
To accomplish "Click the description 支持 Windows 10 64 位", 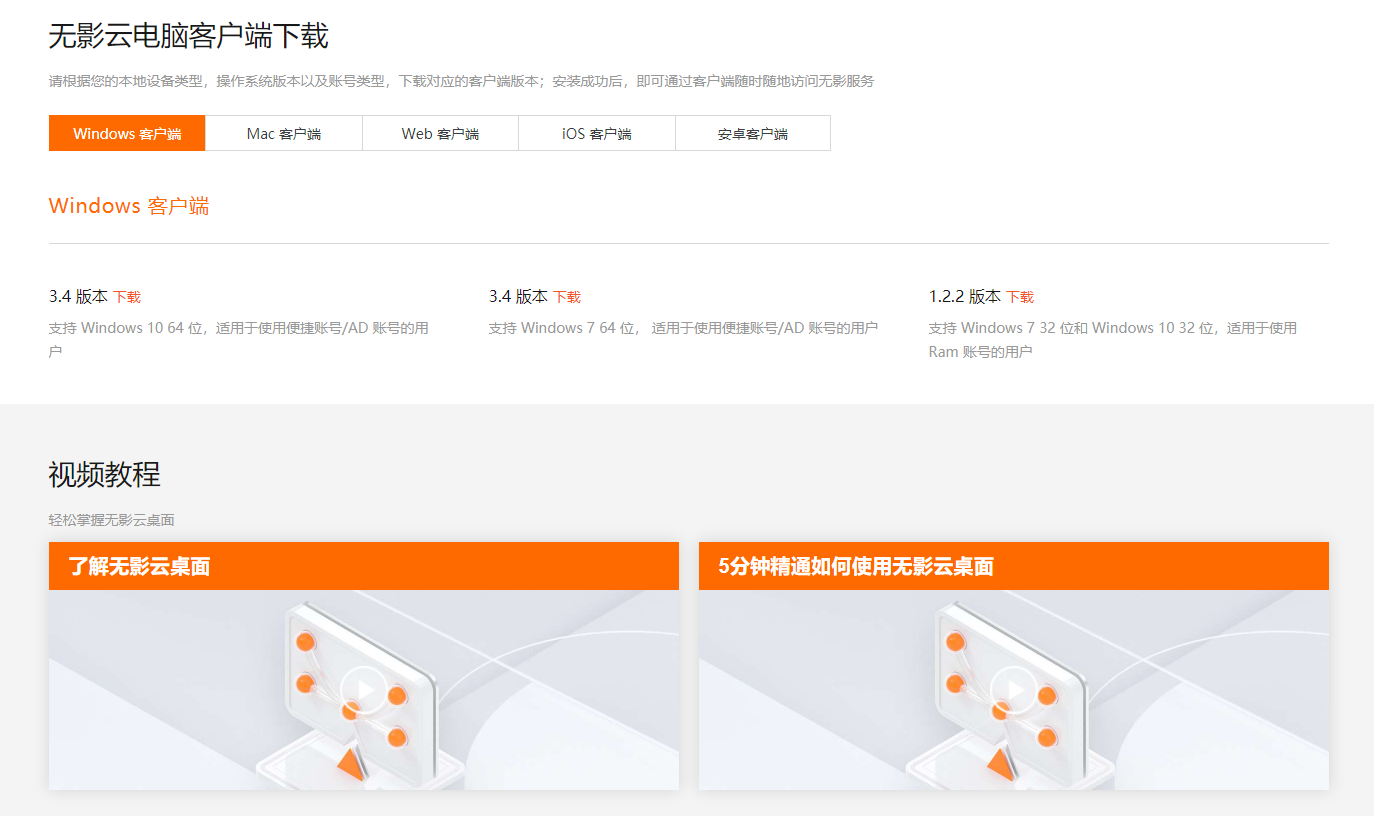I will 239,340.
